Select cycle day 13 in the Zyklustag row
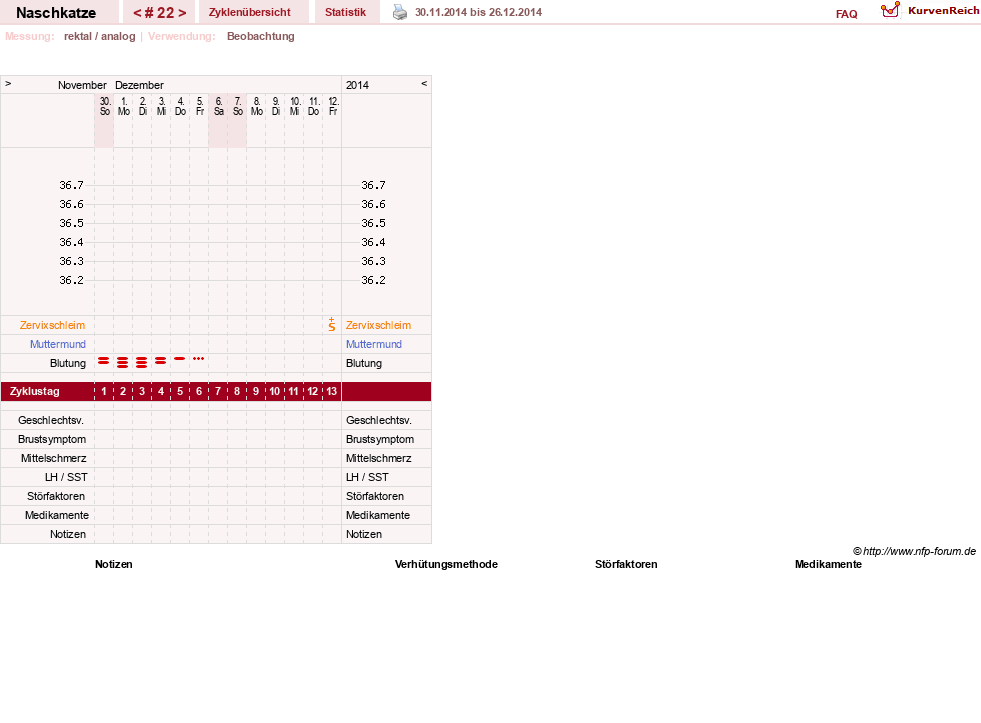This screenshot has width=981, height=723. coord(332,392)
